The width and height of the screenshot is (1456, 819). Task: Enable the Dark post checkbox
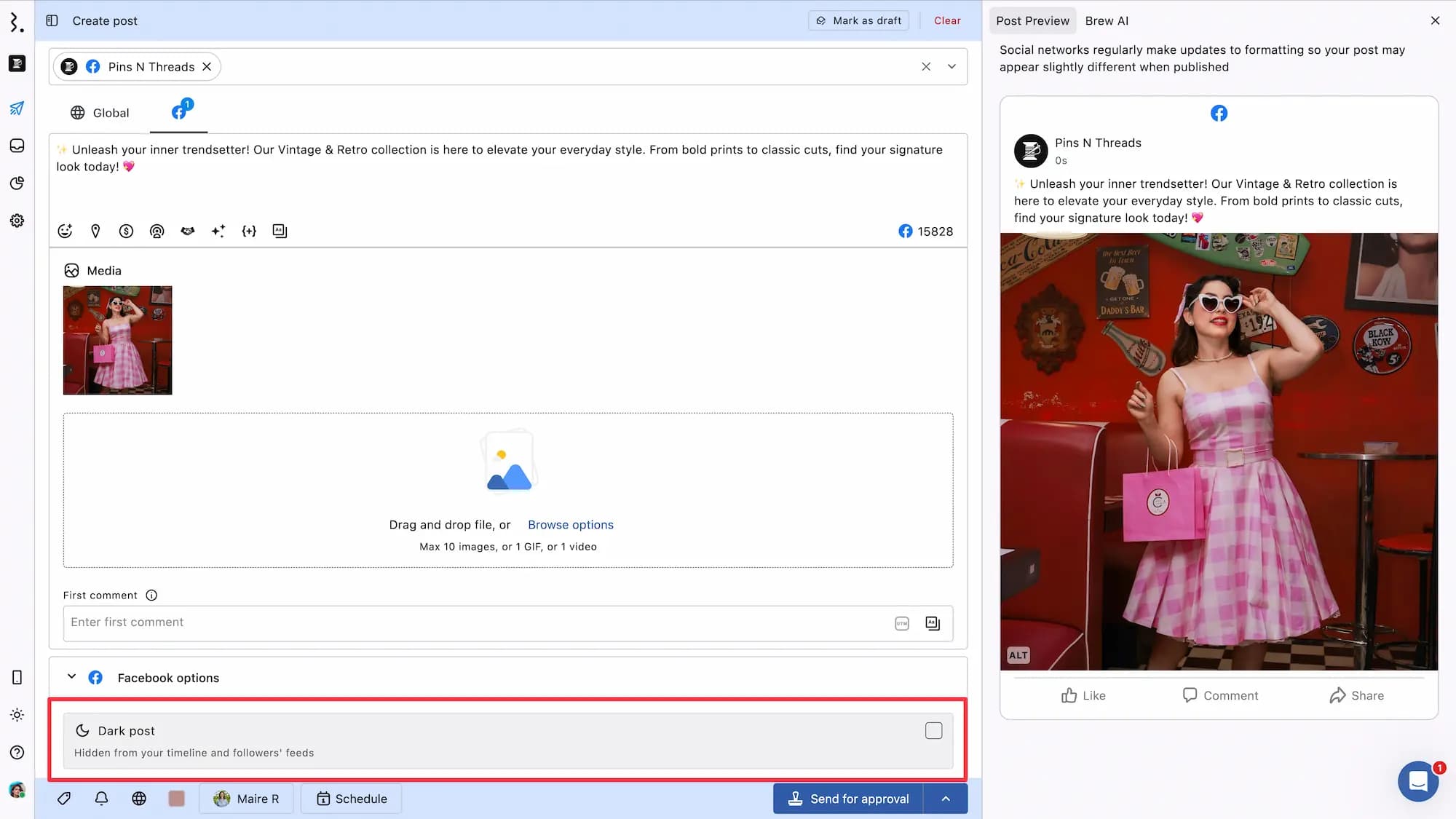pyautogui.click(x=933, y=731)
